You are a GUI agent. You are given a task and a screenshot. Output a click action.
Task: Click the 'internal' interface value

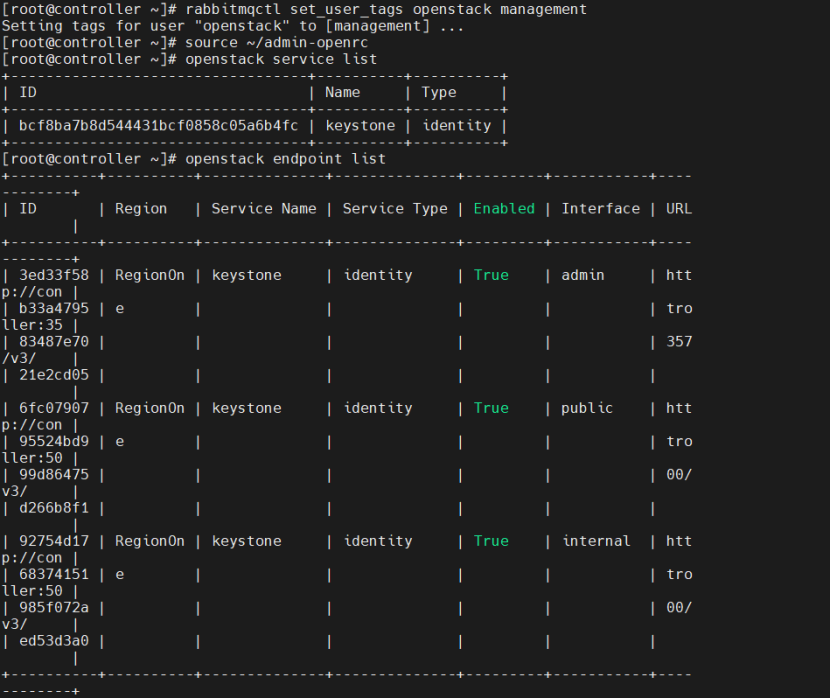pos(596,541)
